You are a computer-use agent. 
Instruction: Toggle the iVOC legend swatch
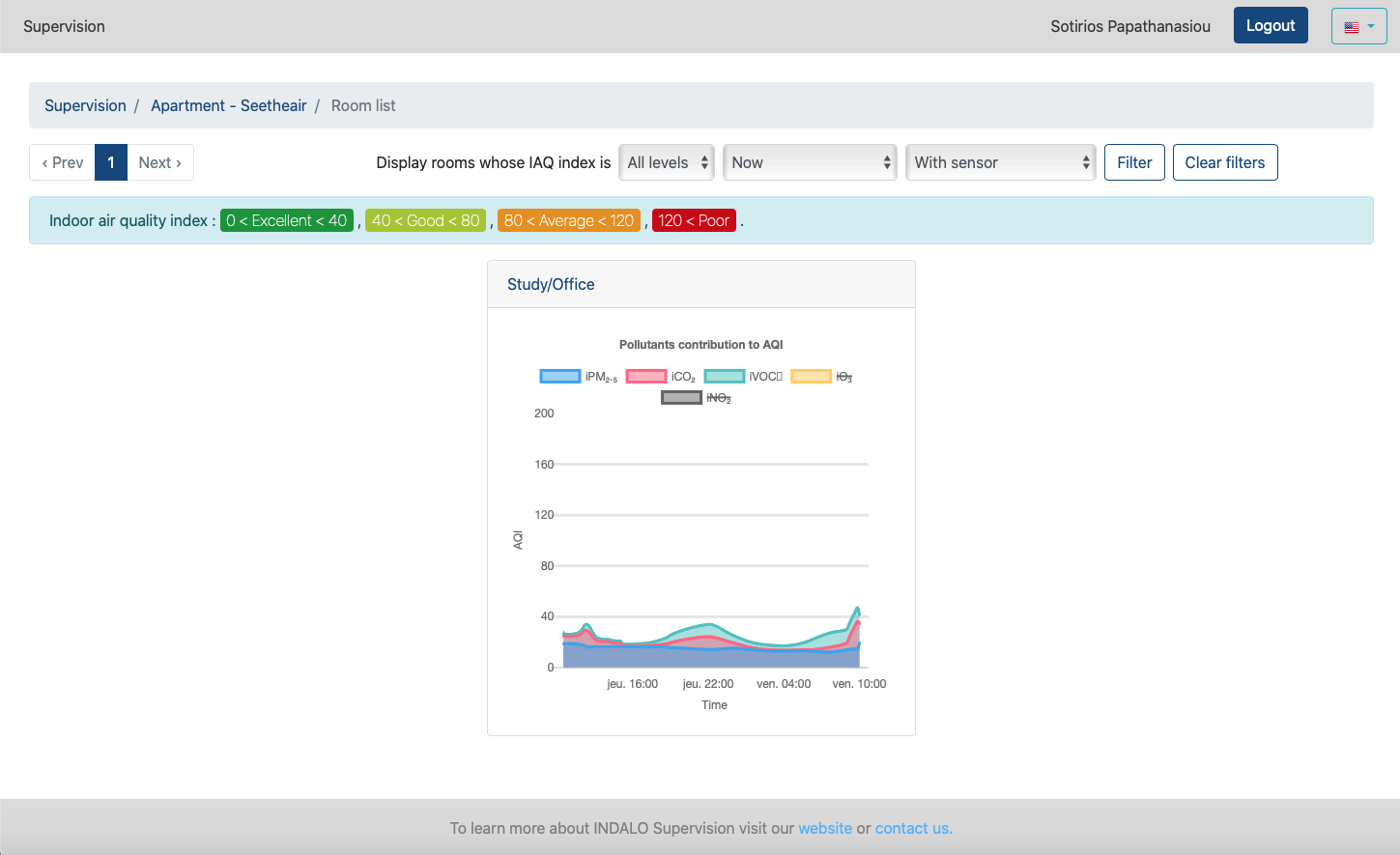click(x=725, y=377)
